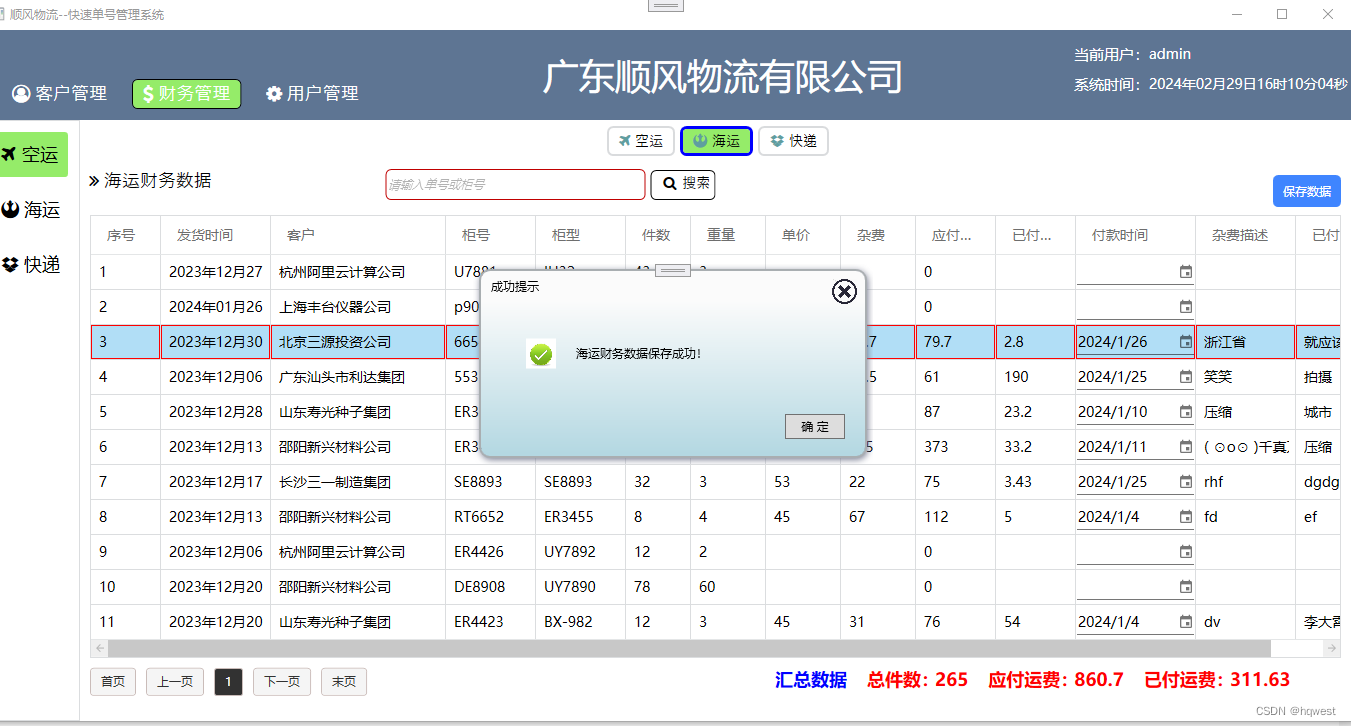
Task: Click the blue 保存数据 button
Action: (x=1307, y=191)
